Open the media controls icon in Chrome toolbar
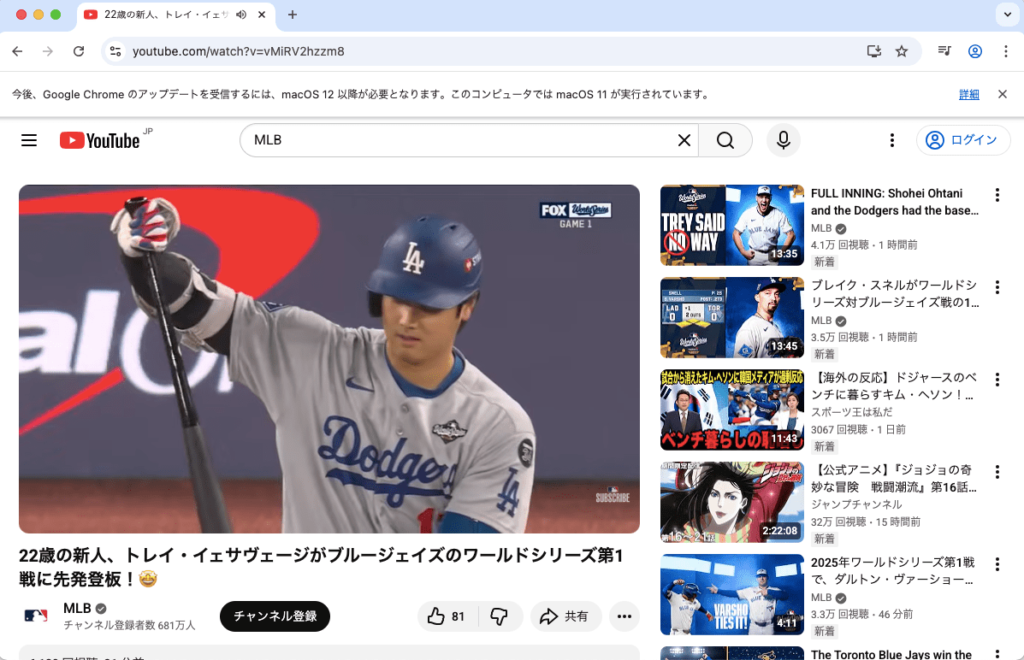The height and width of the screenshot is (660, 1024). pyautogui.click(x=944, y=51)
